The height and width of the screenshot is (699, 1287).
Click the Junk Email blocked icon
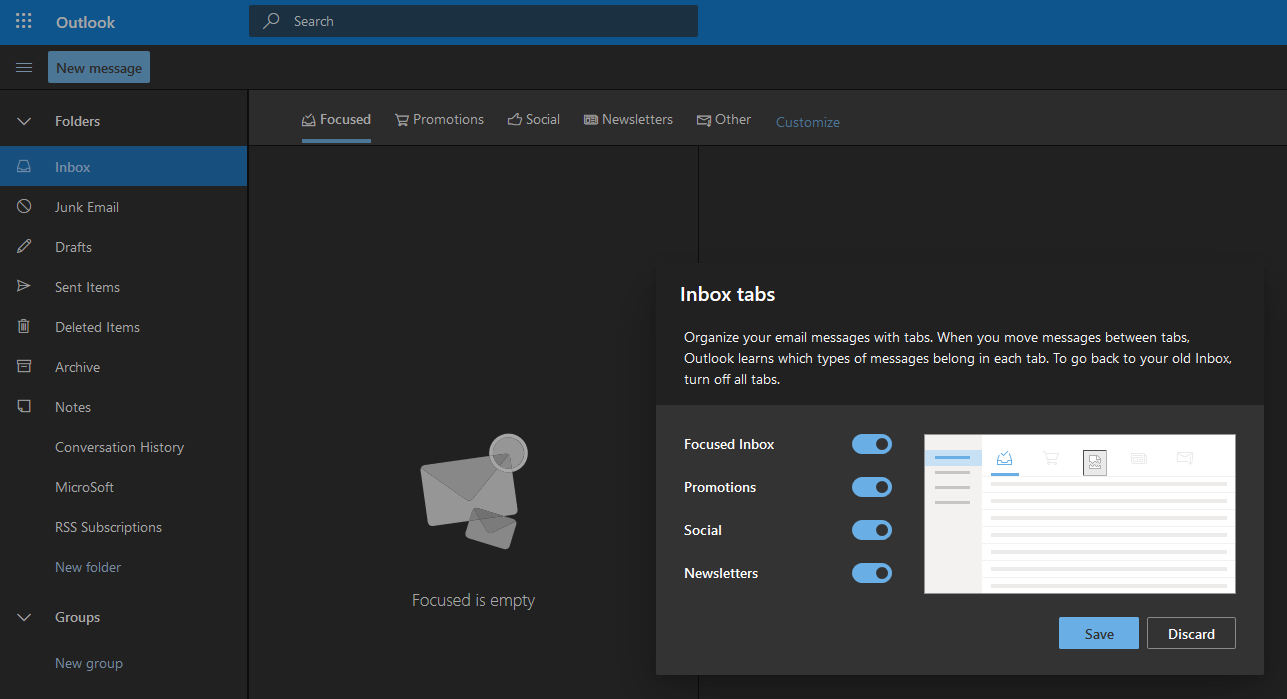24,207
